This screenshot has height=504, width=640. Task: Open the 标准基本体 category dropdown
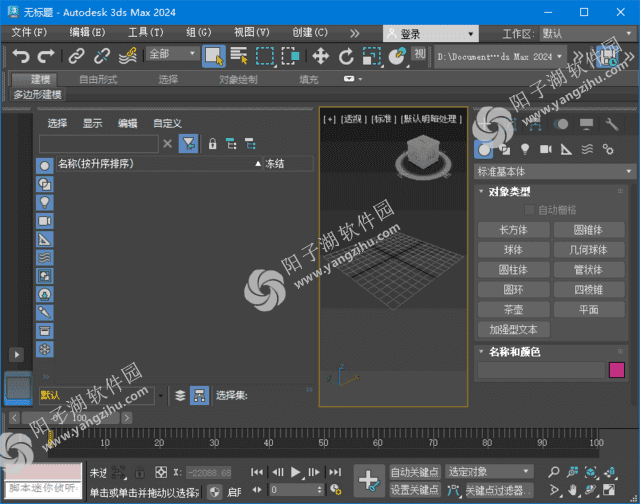[x=555, y=171]
